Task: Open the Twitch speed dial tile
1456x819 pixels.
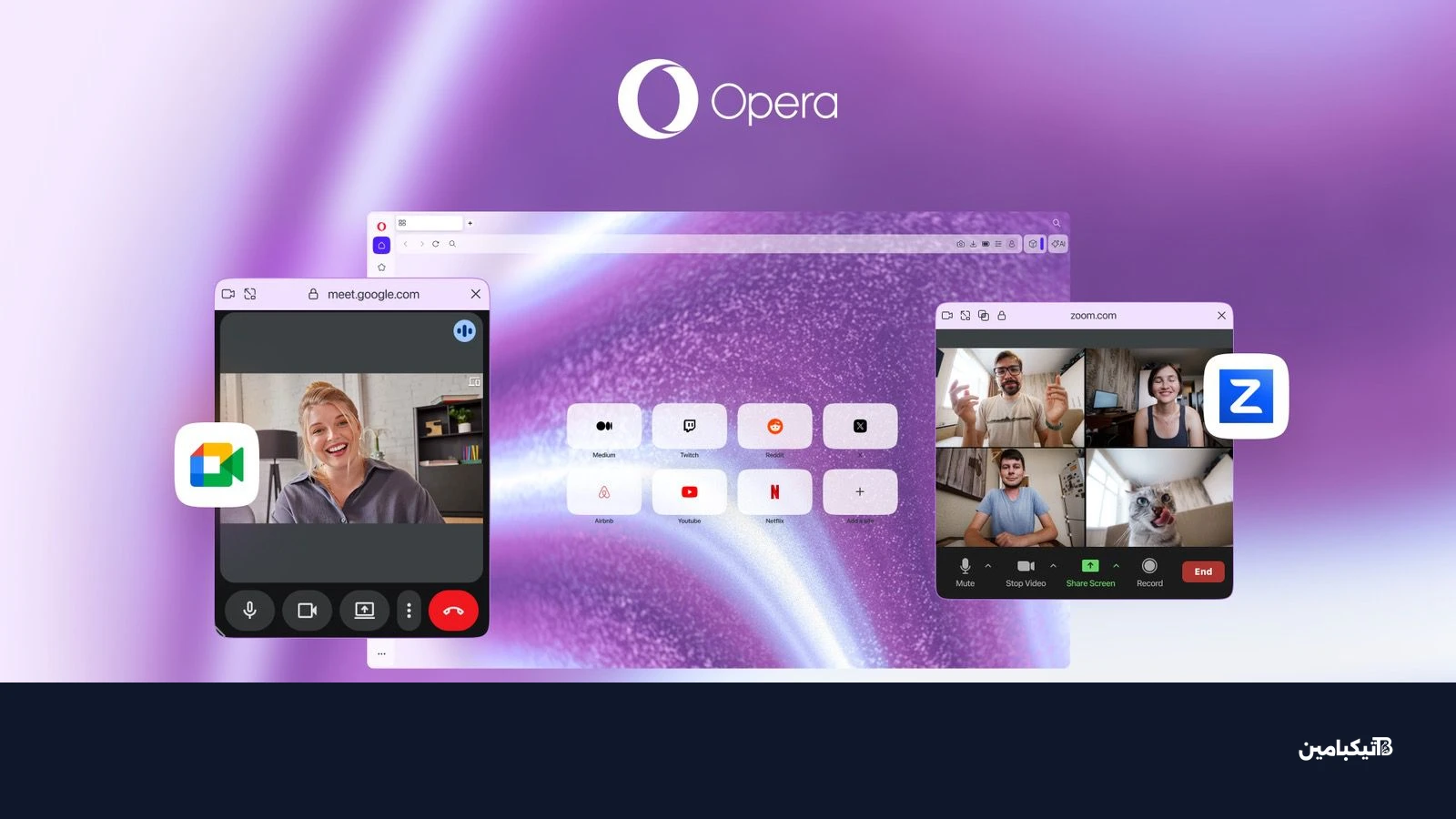Action: click(x=689, y=426)
